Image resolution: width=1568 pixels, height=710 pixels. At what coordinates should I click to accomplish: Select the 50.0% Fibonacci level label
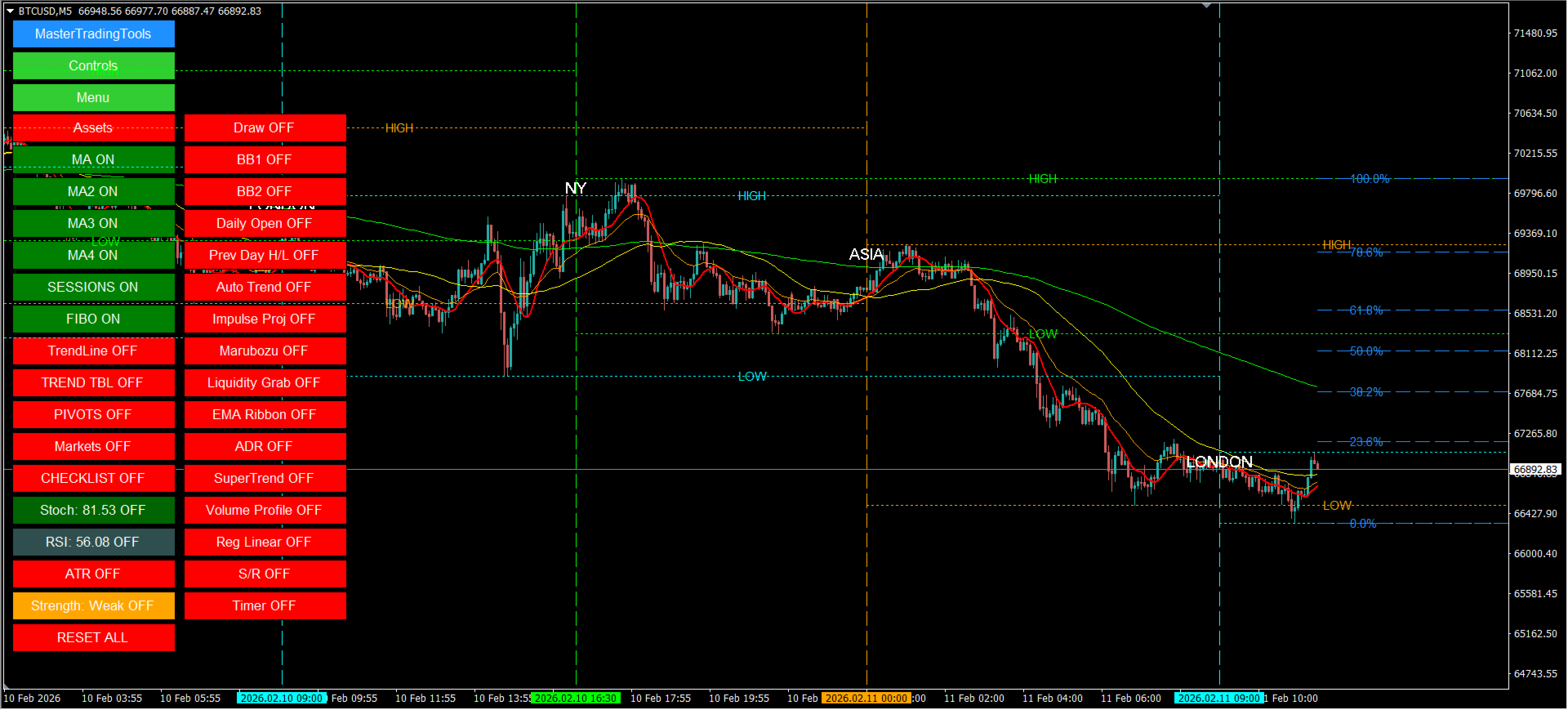[x=1366, y=352]
